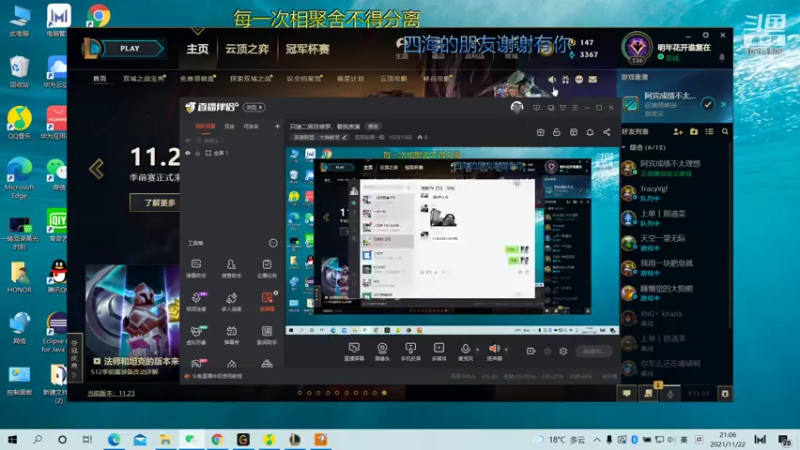Add 手机投屏 phone cast source

(410, 351)
